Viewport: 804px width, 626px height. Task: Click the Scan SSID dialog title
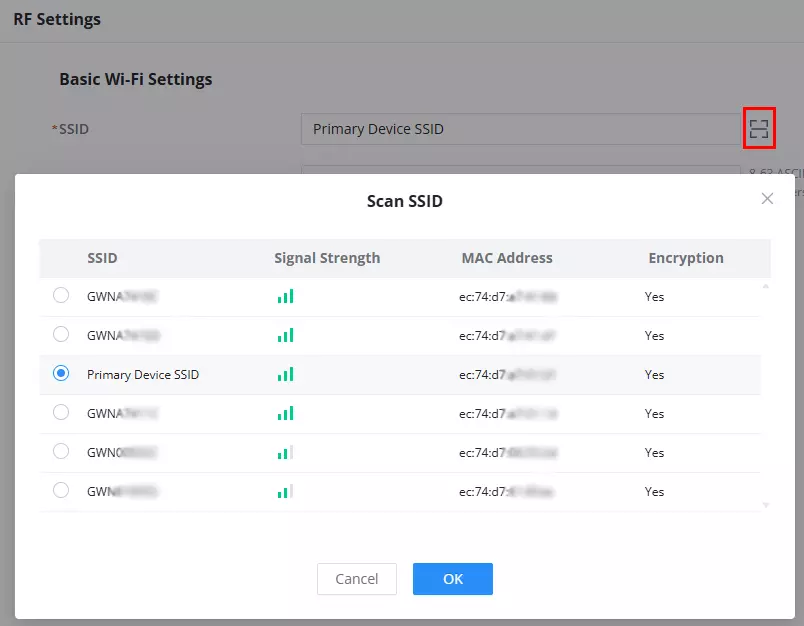tap(405, 201)
